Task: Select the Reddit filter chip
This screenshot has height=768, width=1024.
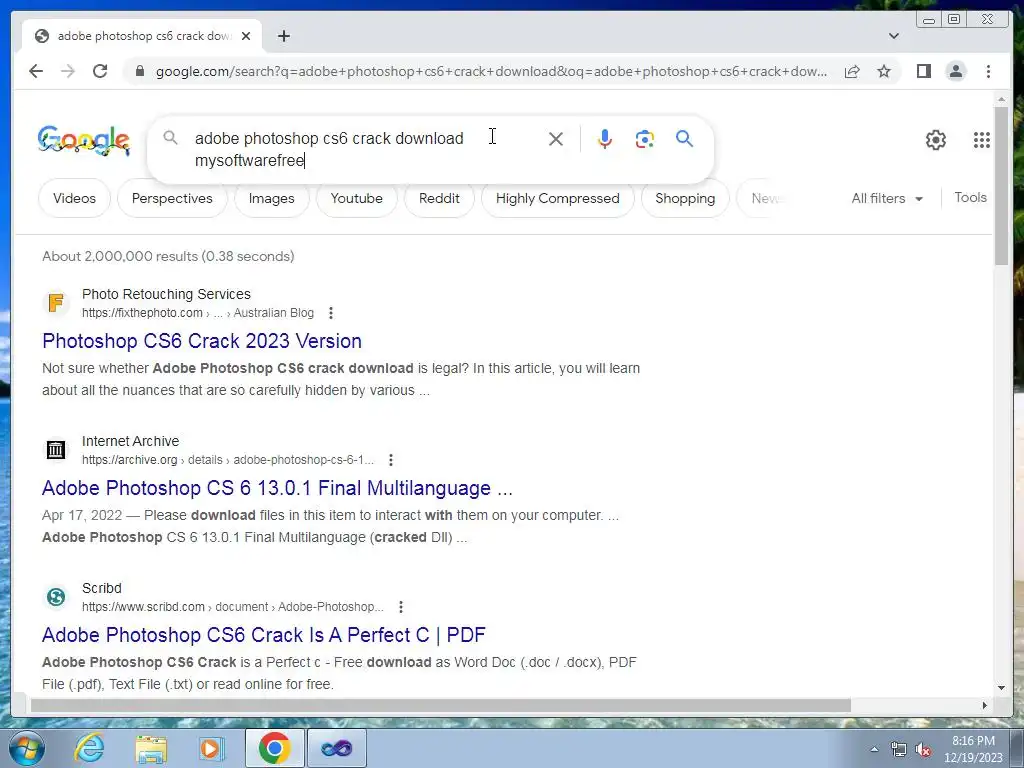Action: [439, 199]
